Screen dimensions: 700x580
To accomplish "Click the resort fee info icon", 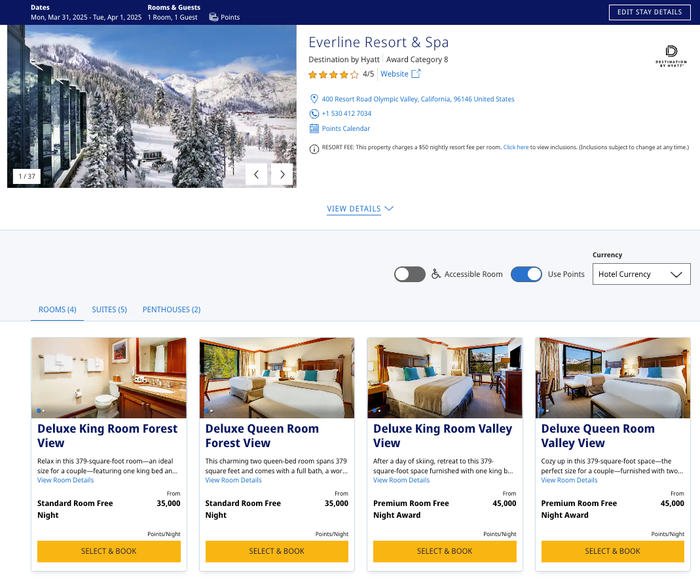I will (314, 149).
